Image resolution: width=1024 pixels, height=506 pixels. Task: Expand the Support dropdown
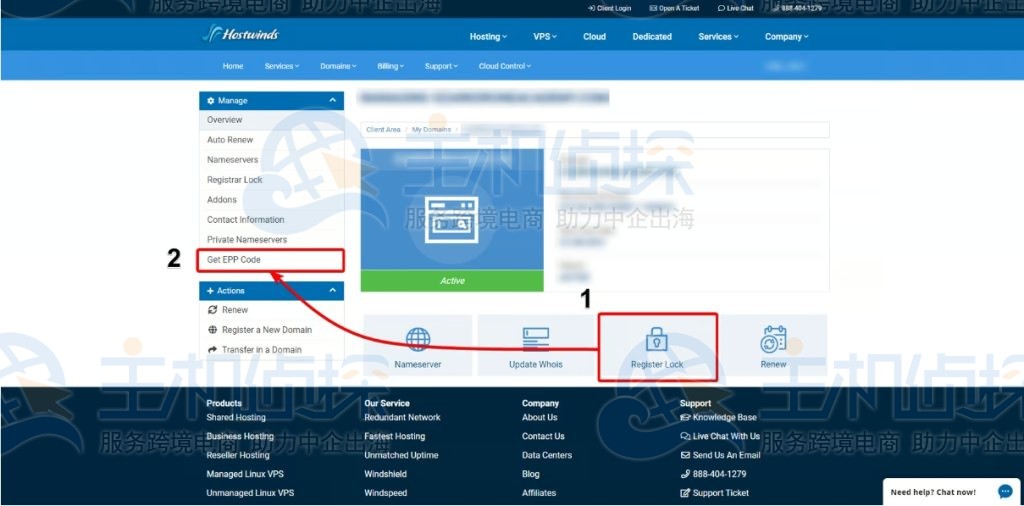coord(441,66)
